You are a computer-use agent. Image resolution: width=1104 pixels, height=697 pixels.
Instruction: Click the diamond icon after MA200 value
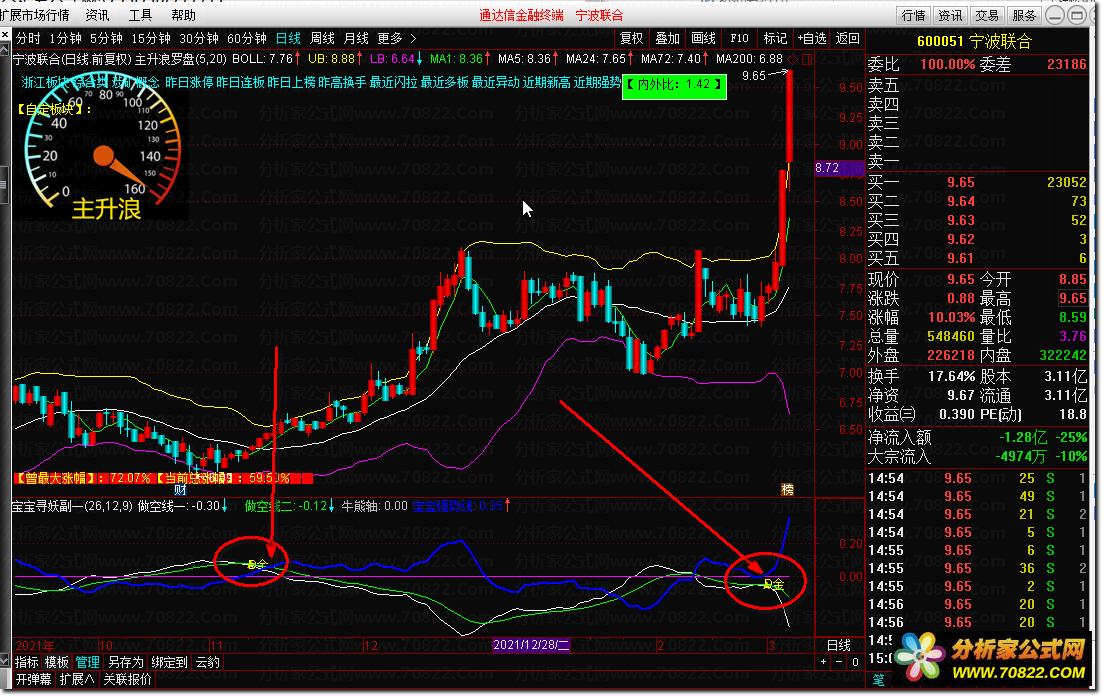(793, 60)
